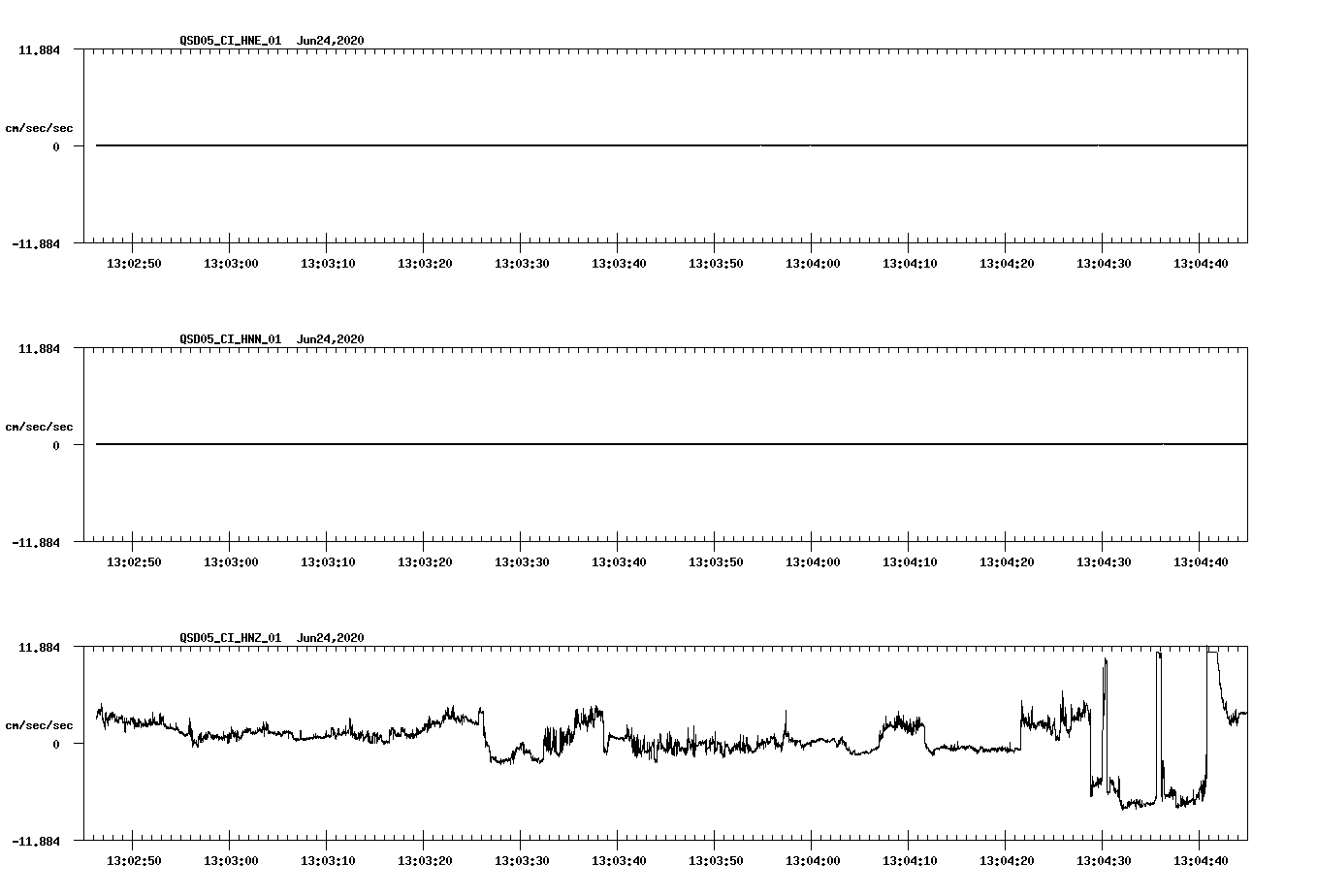
Task: Click the 13:04:10 time label under HNE plot
Action: (910, 264)
